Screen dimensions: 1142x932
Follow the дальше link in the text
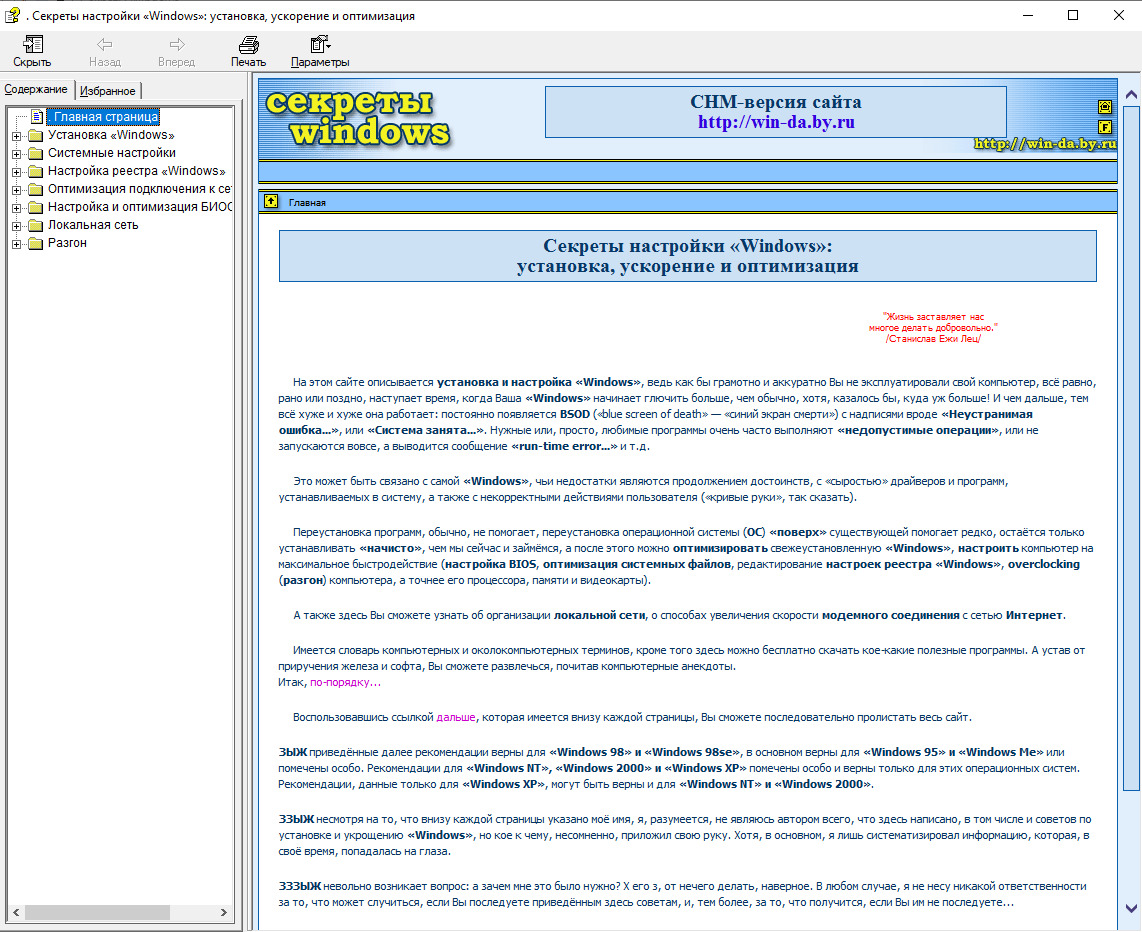point(456,717)
